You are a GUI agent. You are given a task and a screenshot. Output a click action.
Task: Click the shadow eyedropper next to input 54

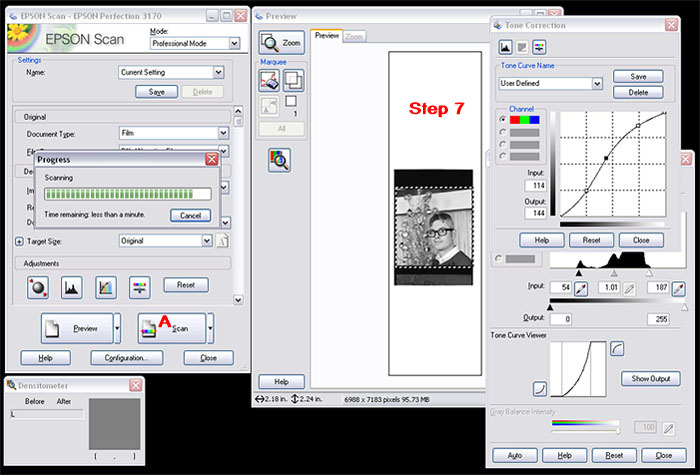581,288
